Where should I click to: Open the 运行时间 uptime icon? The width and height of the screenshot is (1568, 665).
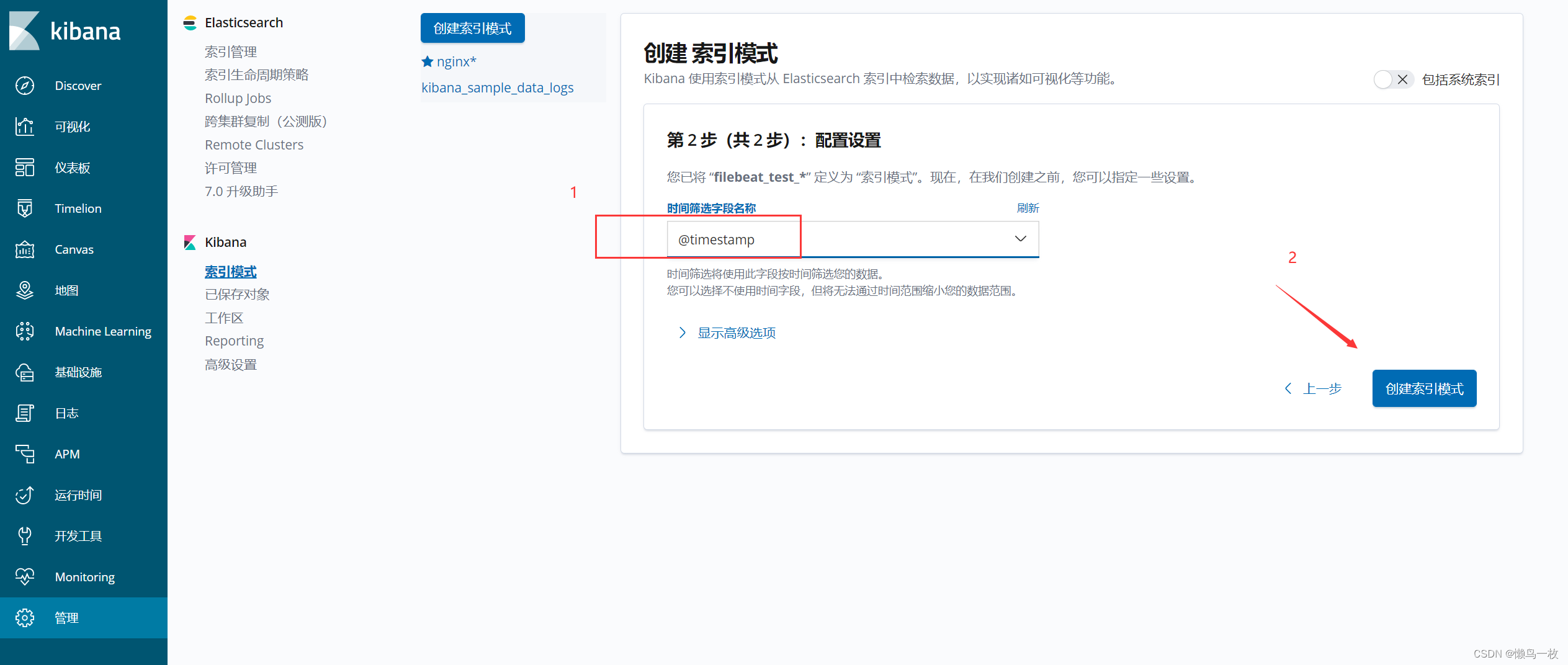(25, 495)
